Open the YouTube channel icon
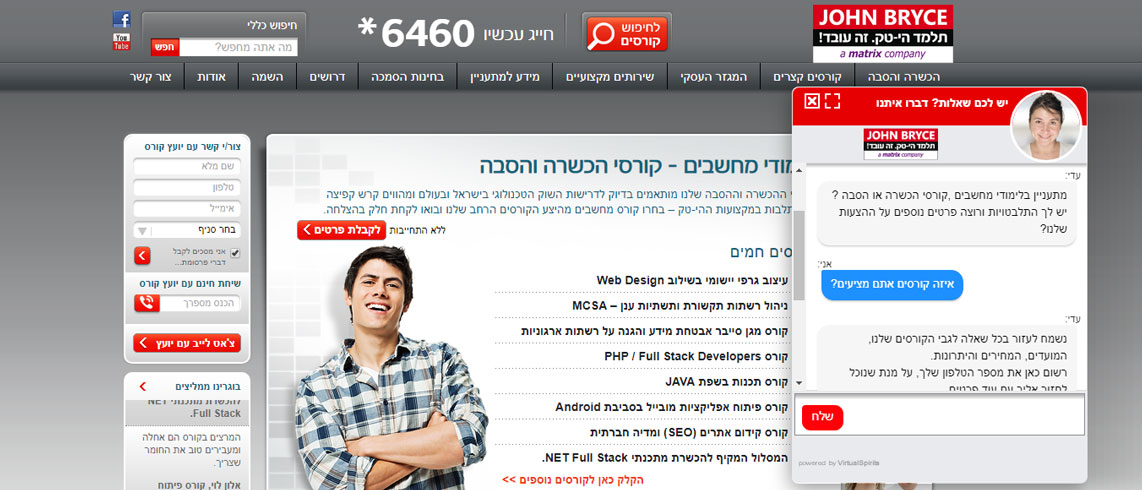Screen dimensions: 1142x490 [x=122, y=42]
